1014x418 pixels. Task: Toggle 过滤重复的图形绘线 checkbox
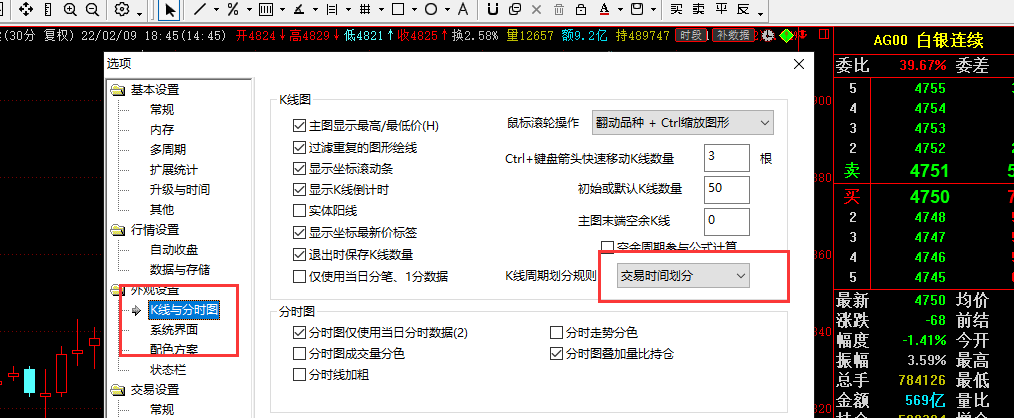299,148
